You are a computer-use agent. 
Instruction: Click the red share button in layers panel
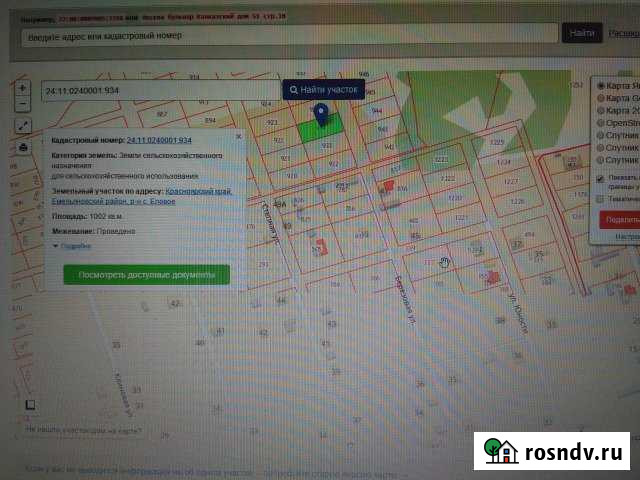(x=620, y=219)
